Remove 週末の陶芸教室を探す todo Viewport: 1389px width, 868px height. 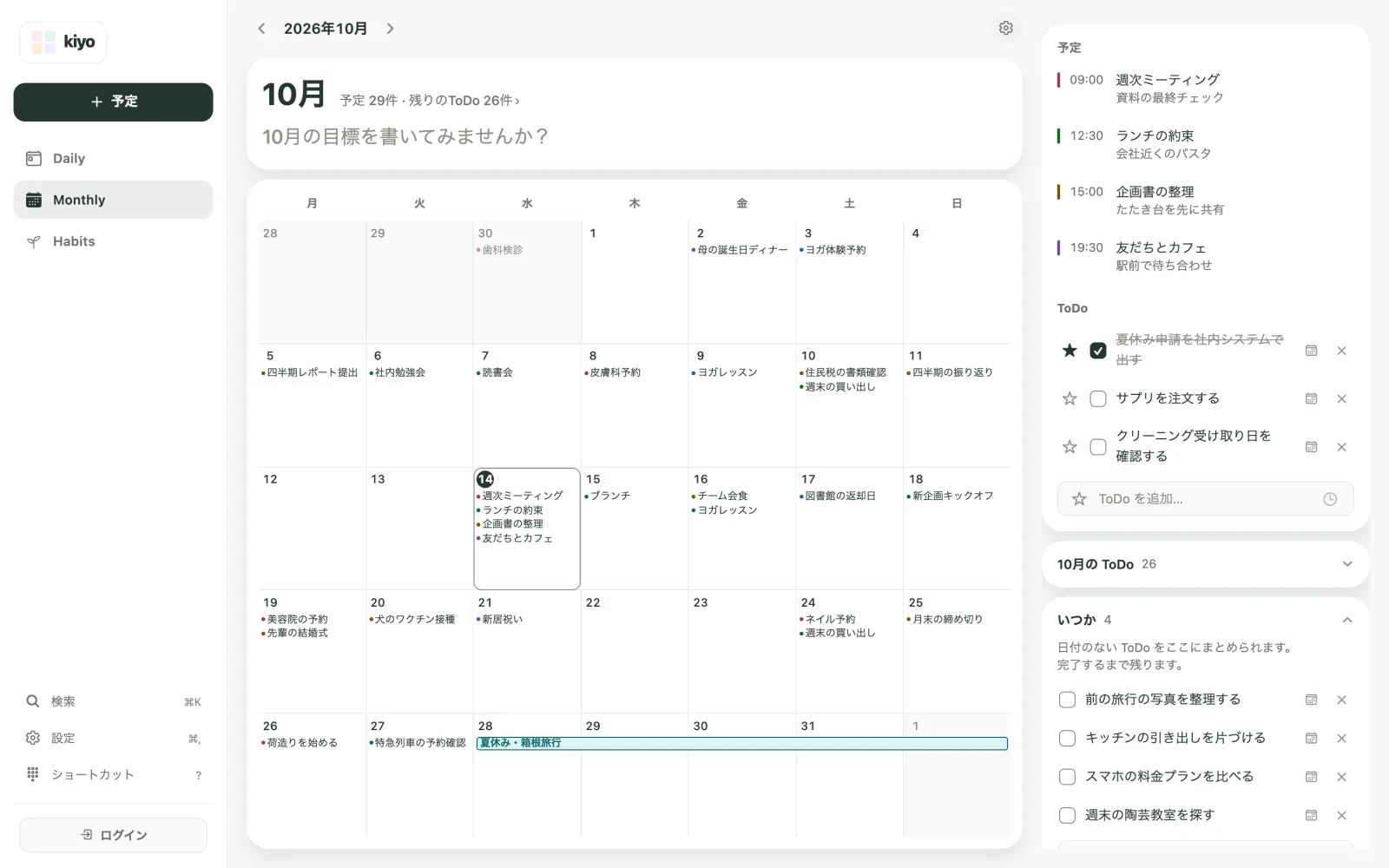click(1341, 815)
